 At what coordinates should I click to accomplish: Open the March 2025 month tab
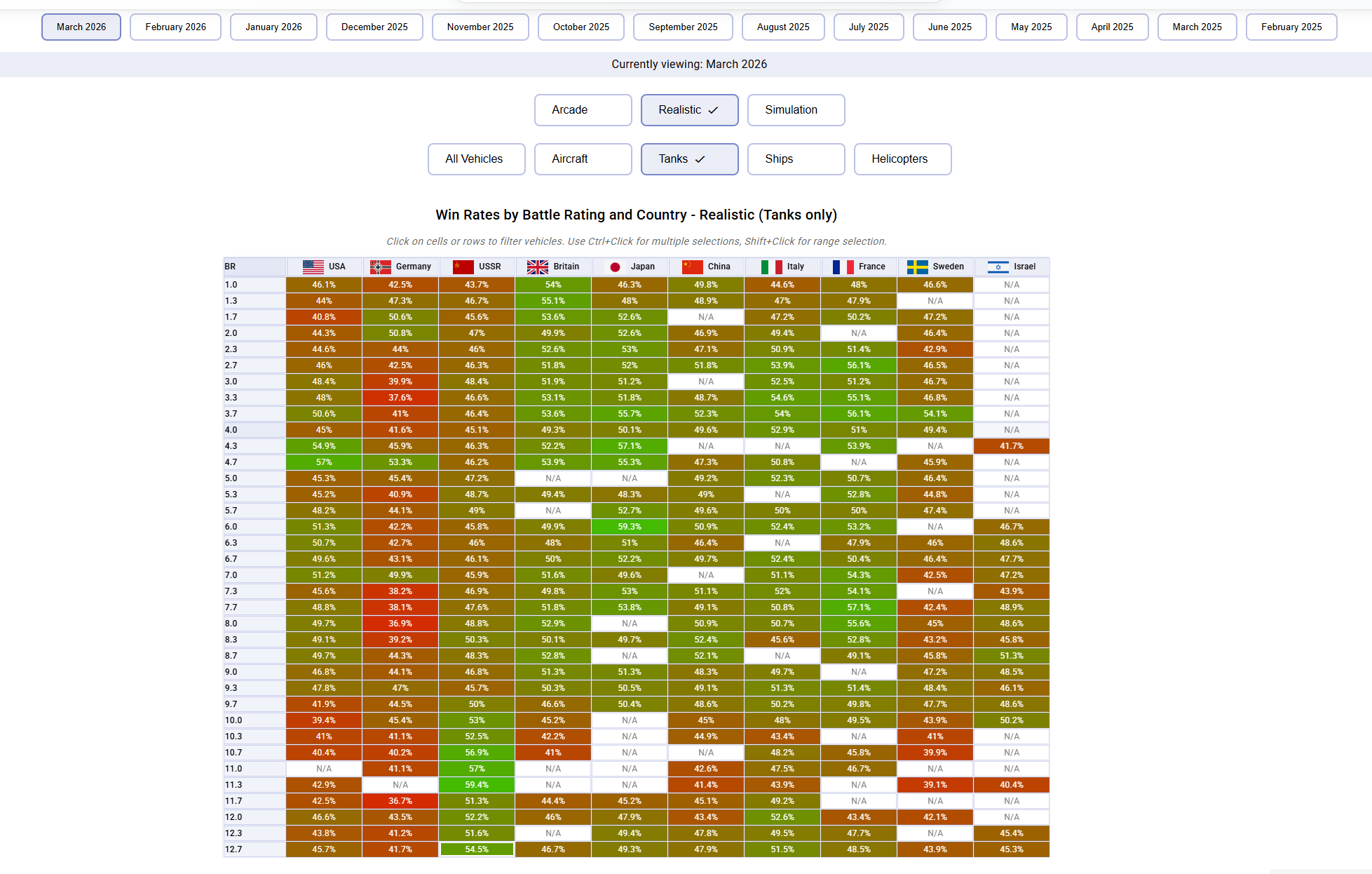1197,27
